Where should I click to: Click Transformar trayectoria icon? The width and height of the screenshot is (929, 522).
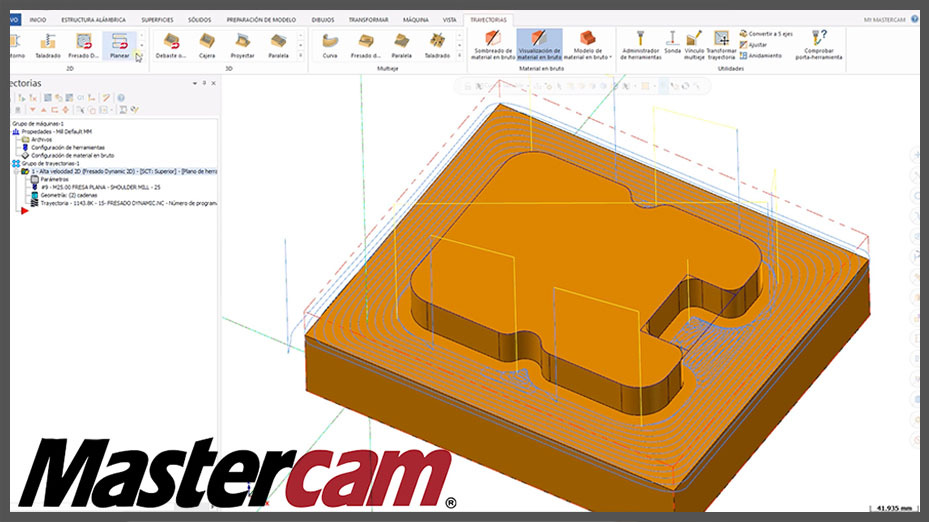pyautogui.click(x=721, y=45)
